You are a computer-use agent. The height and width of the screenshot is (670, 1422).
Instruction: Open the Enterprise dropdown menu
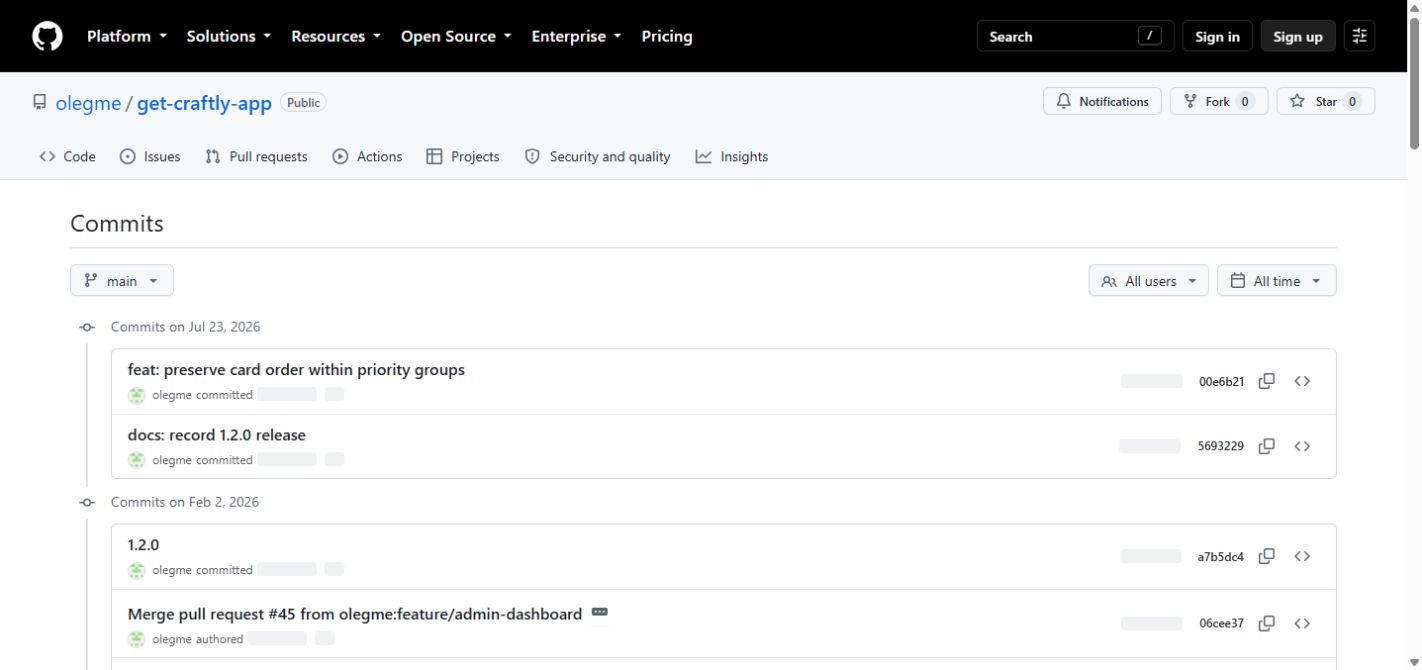(x=576, y=36)
